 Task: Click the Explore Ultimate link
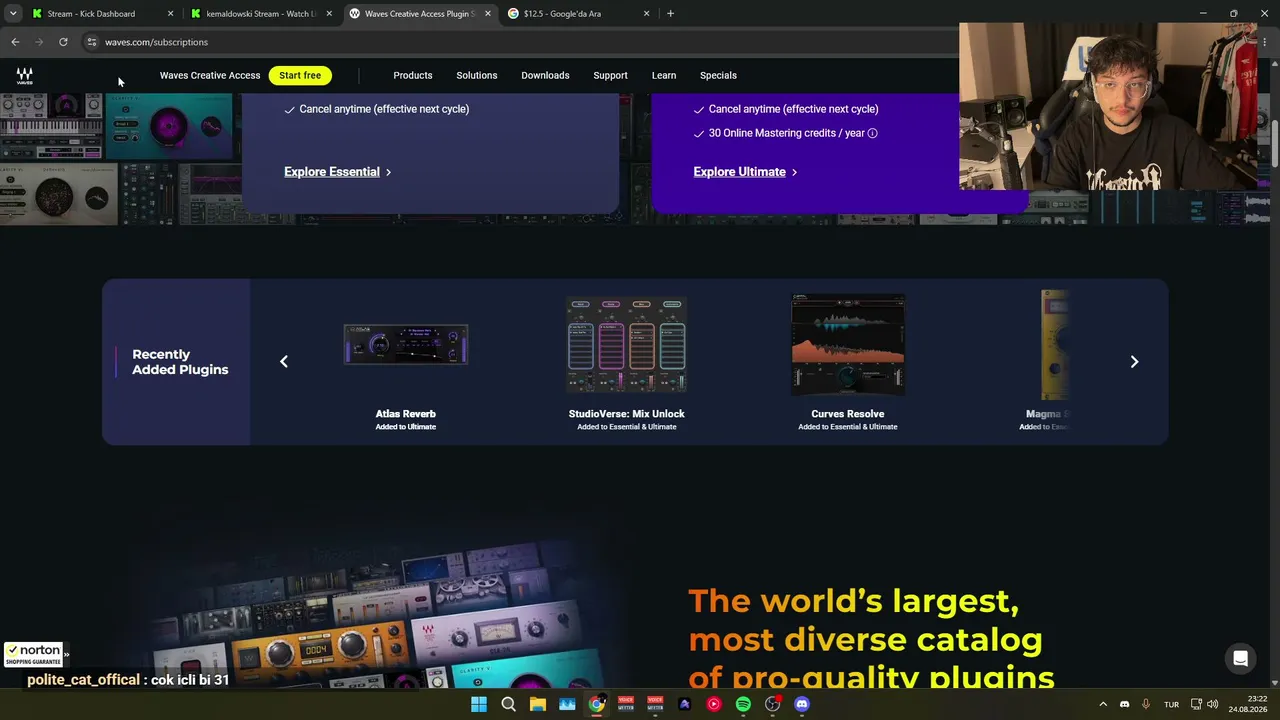(745, 172)
